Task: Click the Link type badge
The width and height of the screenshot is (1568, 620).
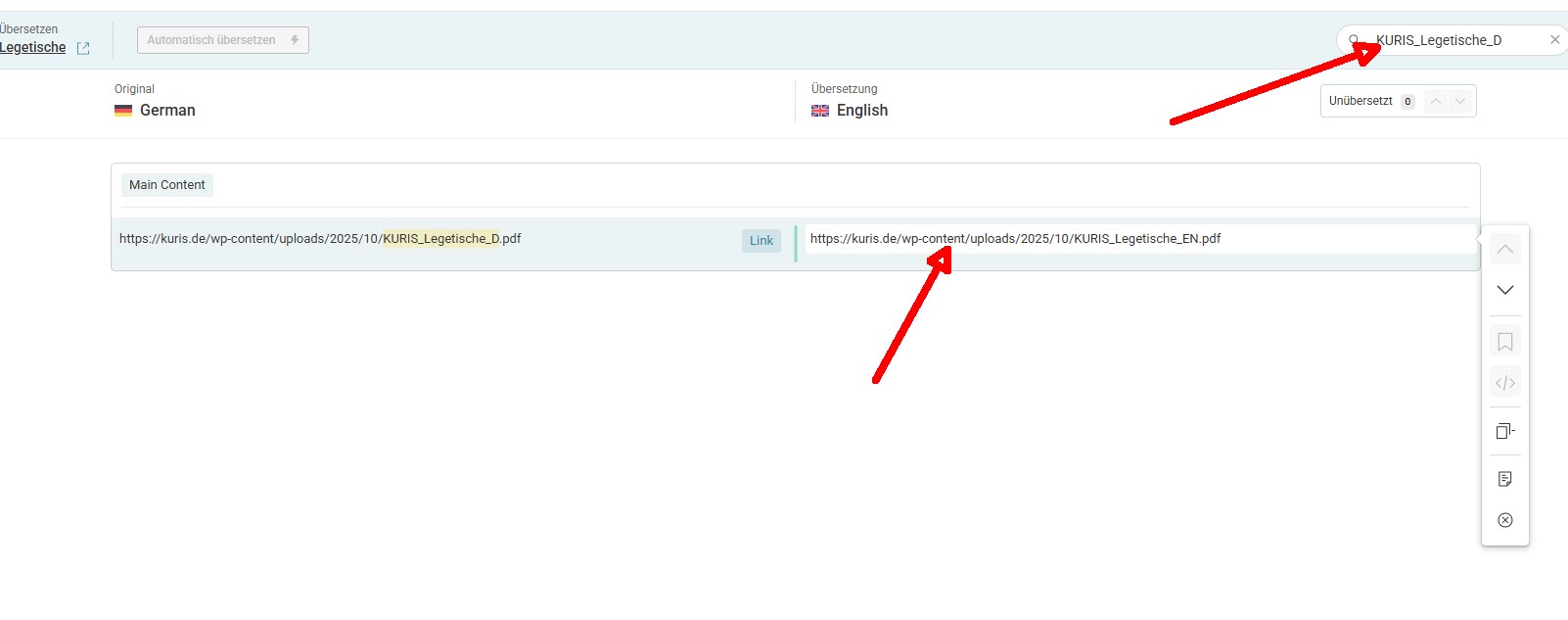Action: tap(761, 241)
